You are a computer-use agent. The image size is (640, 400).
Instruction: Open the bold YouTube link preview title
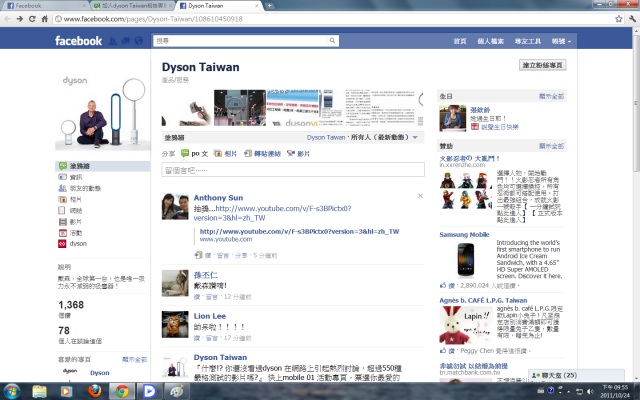click(x=299, y=231)
